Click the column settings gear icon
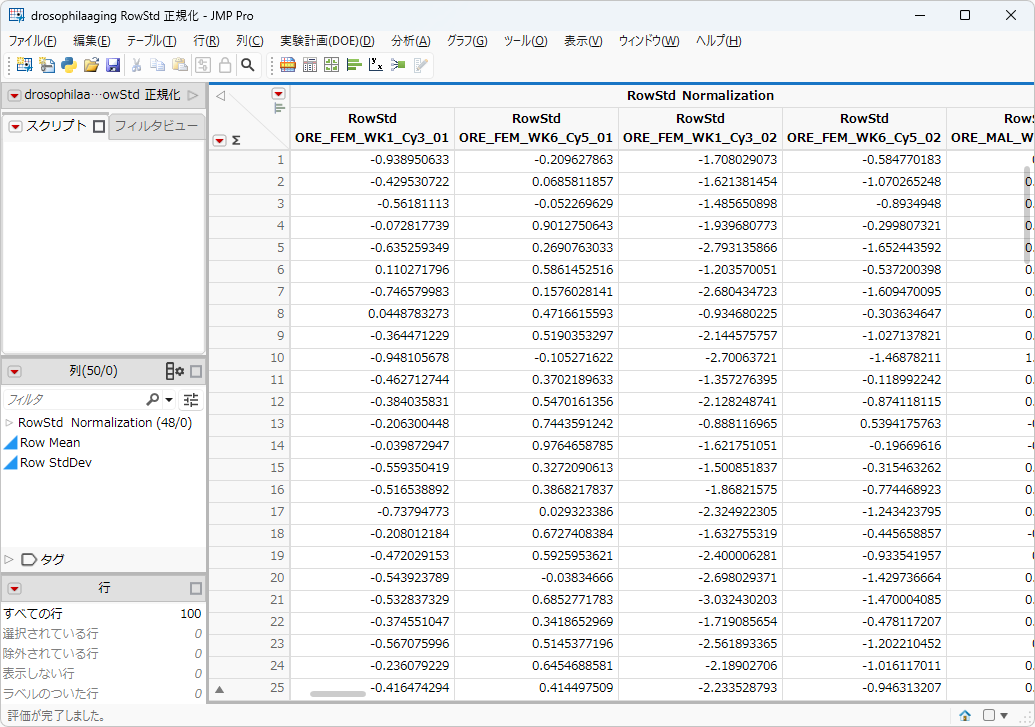The height and width of the screenshot is (727, 1035). tap(175, 371)
